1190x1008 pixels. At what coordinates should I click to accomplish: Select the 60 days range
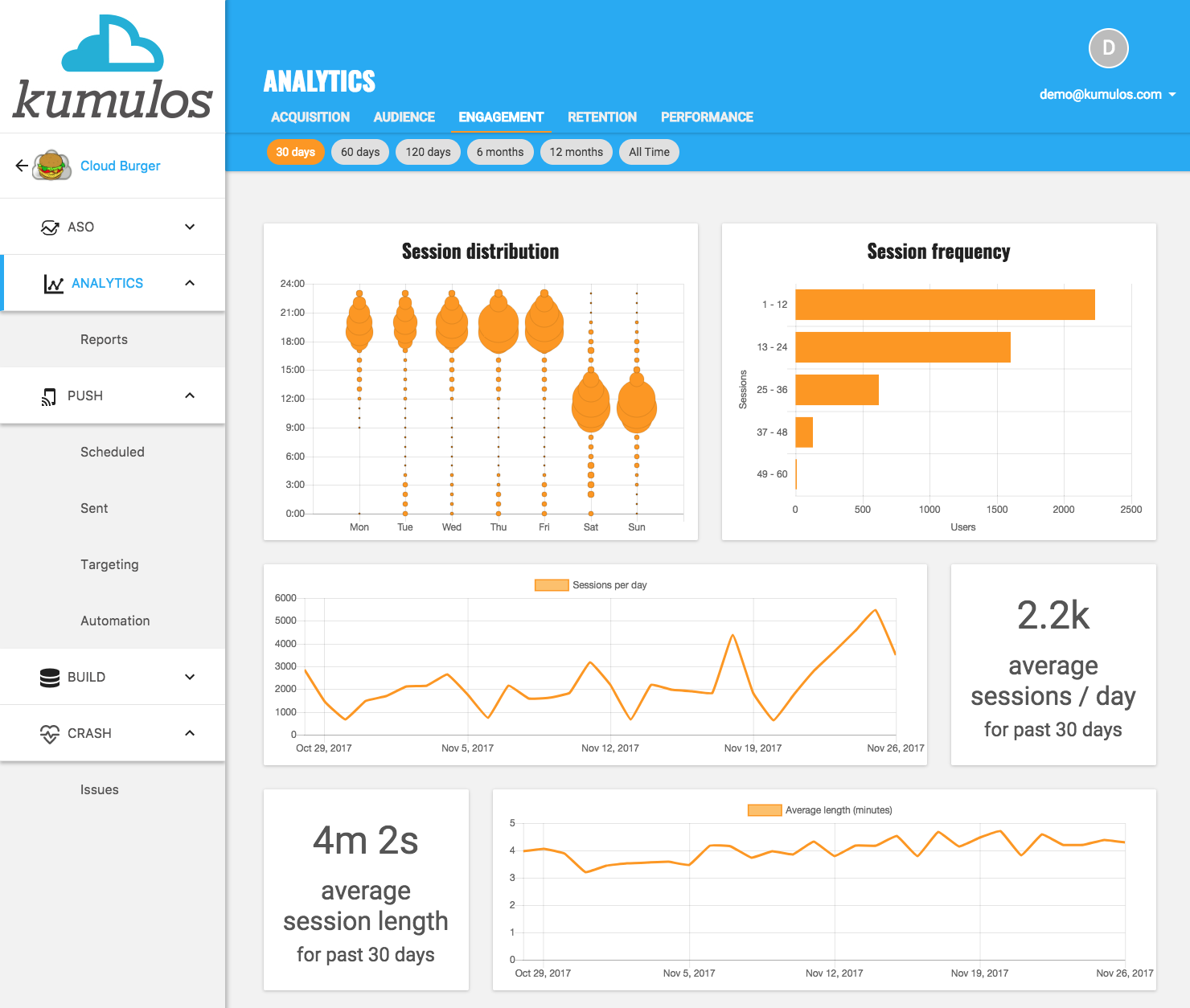point(360,152)
